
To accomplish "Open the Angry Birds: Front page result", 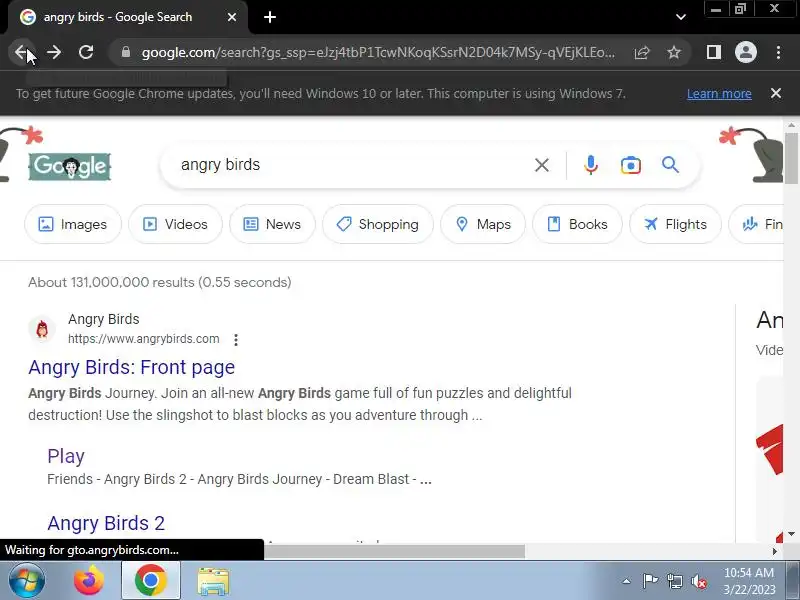I will 132,367.
